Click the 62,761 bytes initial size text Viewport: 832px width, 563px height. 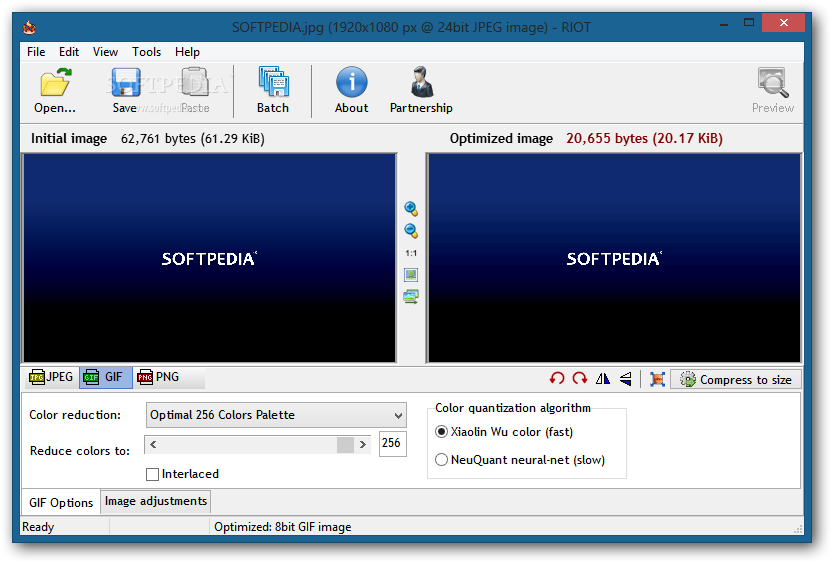pyautogui.click(x=193, y=138)
